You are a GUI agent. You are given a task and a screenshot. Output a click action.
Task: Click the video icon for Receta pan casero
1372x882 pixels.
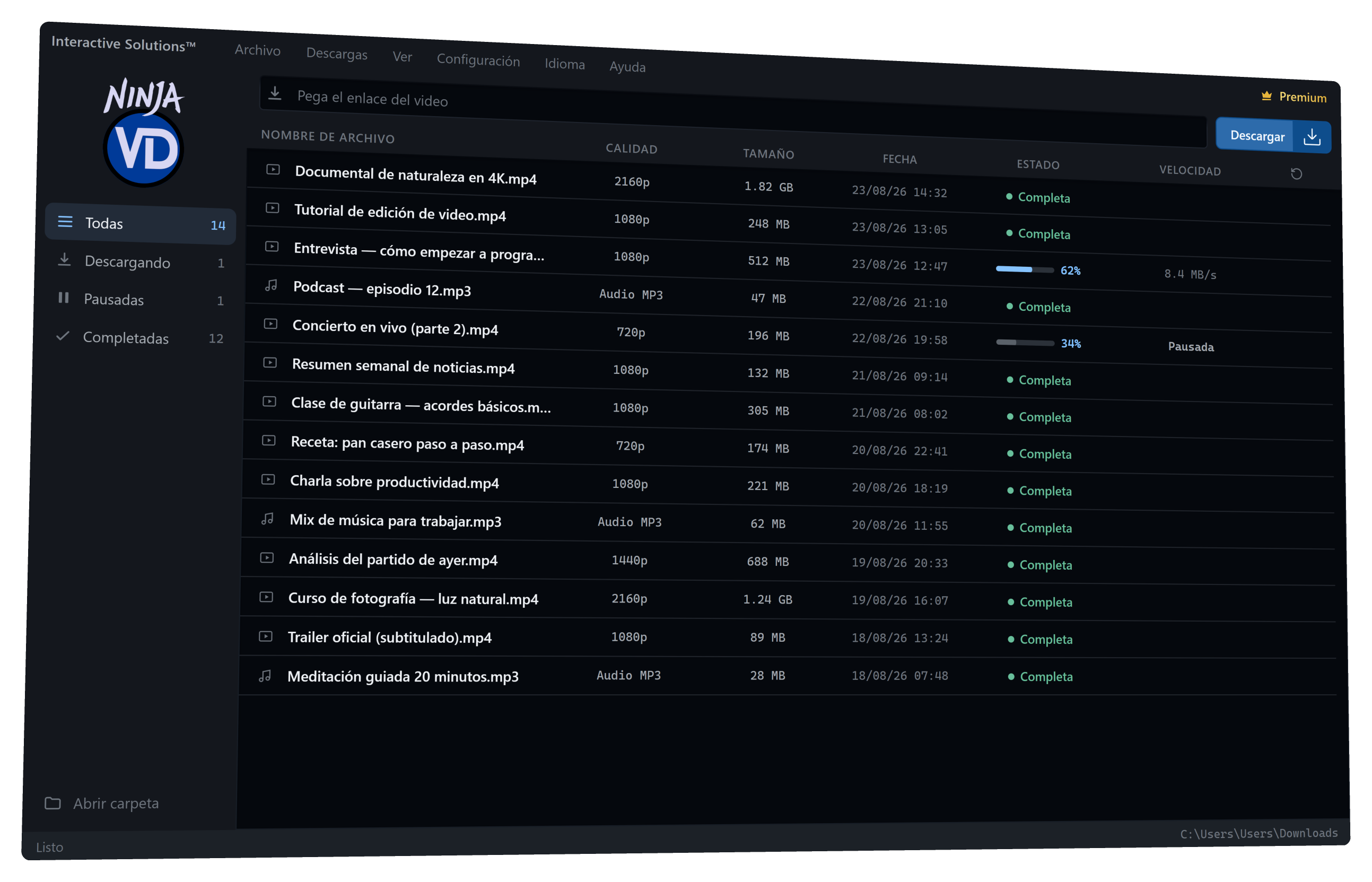tap(268, 440)
